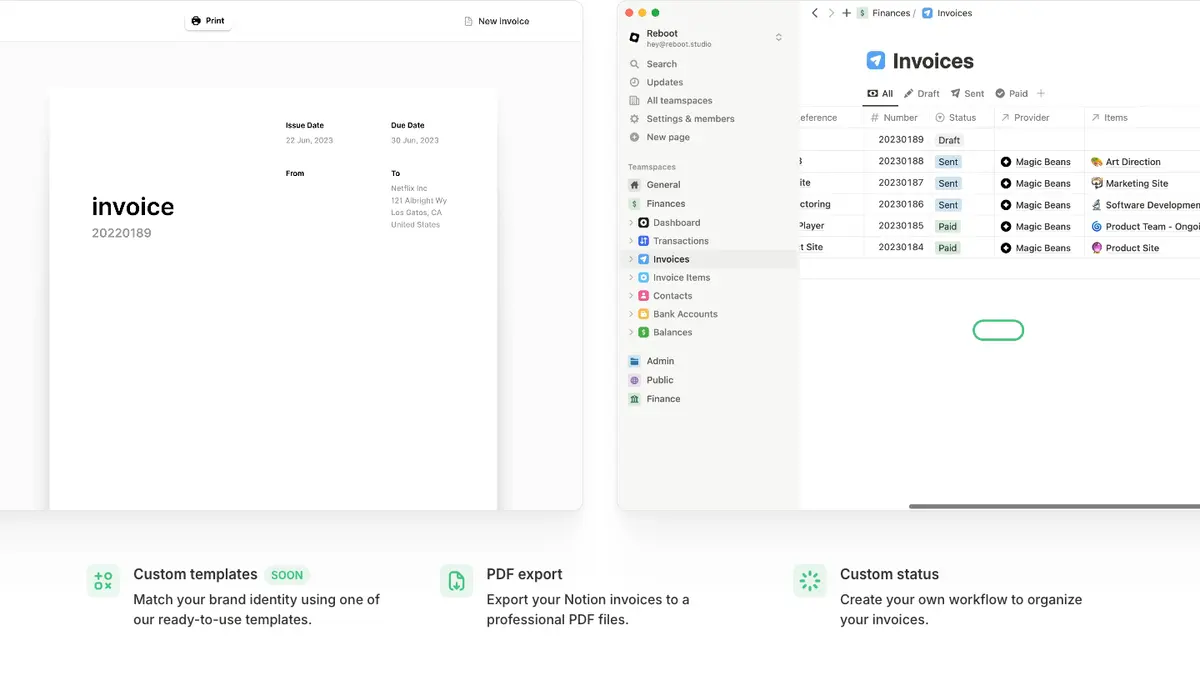Click the blue Invoices page title icon
Screen dimensions: 1200x696
pyautogui.click(x=876, y=61)
